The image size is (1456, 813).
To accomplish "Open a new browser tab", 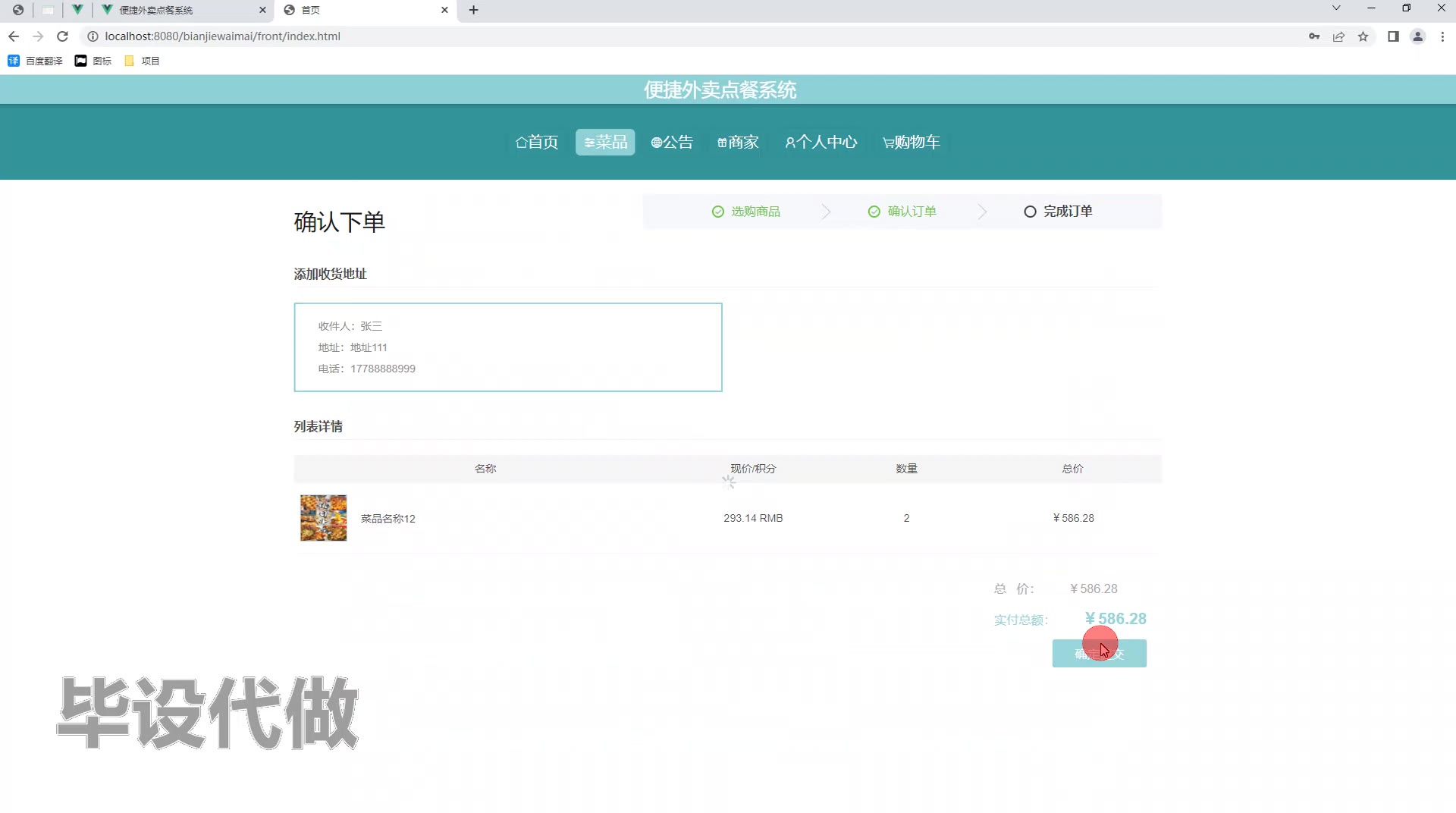I will pyautogui.click(x=473, y=10).
